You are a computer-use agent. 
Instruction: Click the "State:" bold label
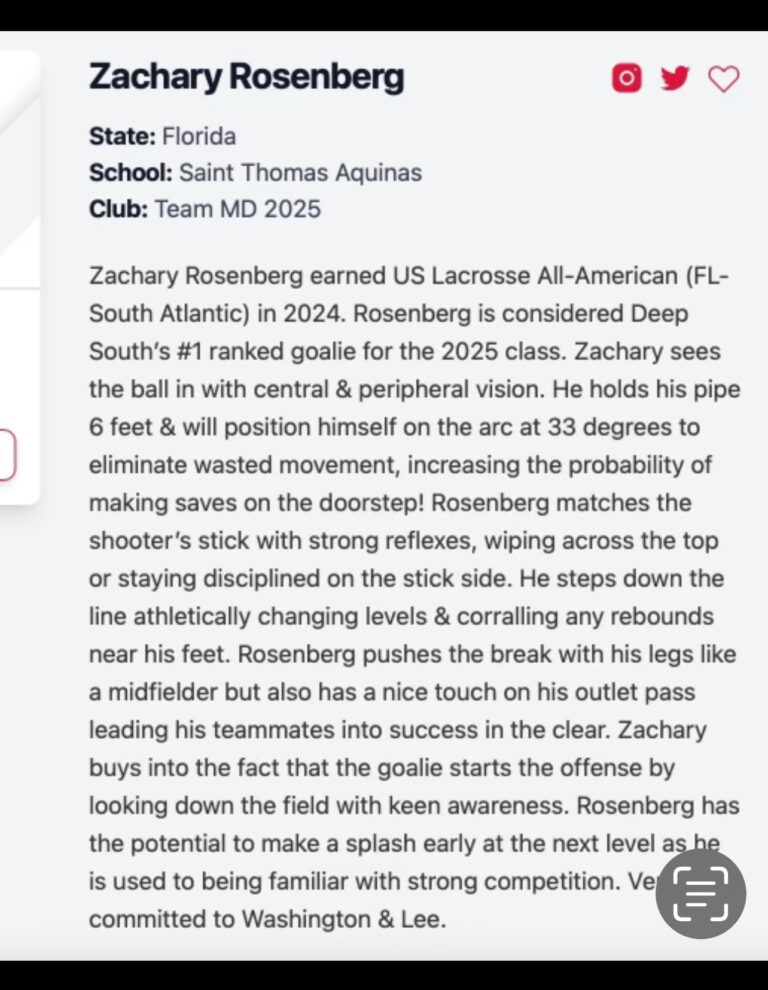tap(122, 135)
